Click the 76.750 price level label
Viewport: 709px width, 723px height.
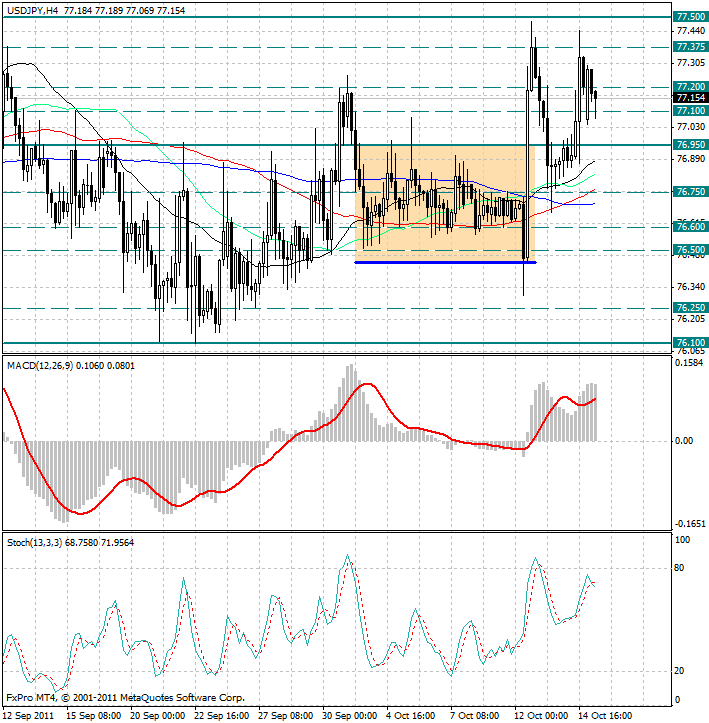[x=690, y=191]
